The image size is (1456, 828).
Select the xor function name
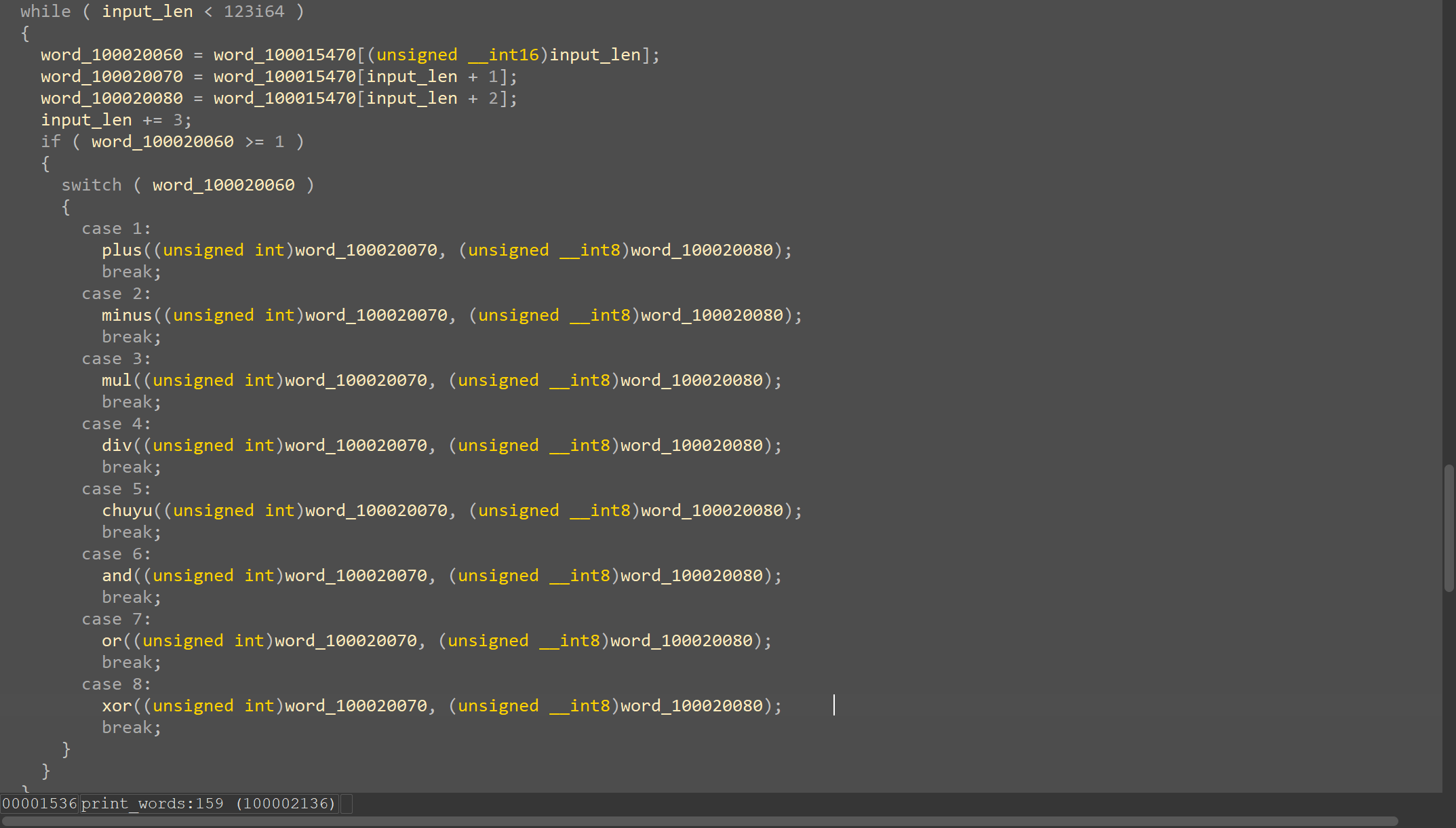click(x=117, y=706)
